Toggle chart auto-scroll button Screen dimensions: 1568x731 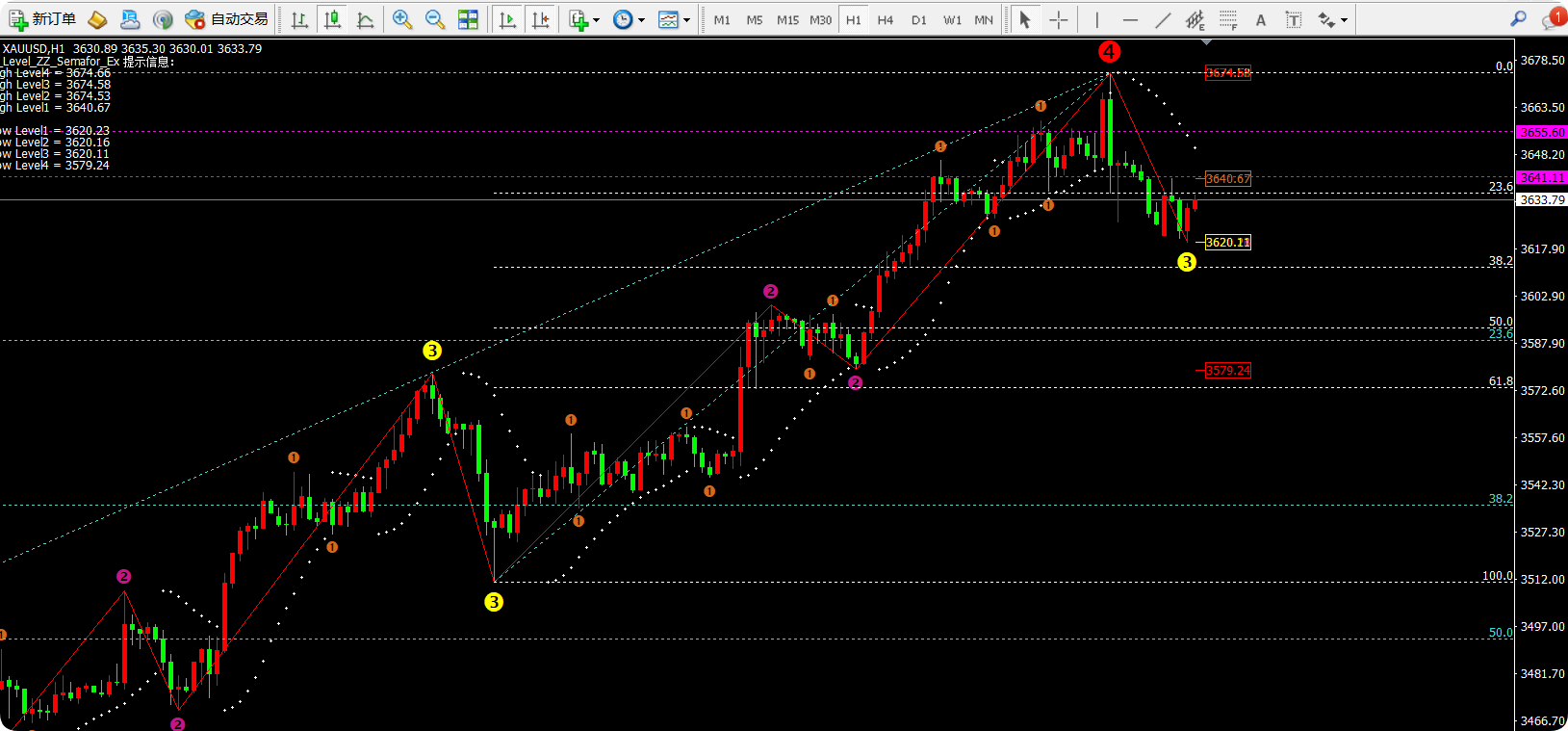click(507, 19)
